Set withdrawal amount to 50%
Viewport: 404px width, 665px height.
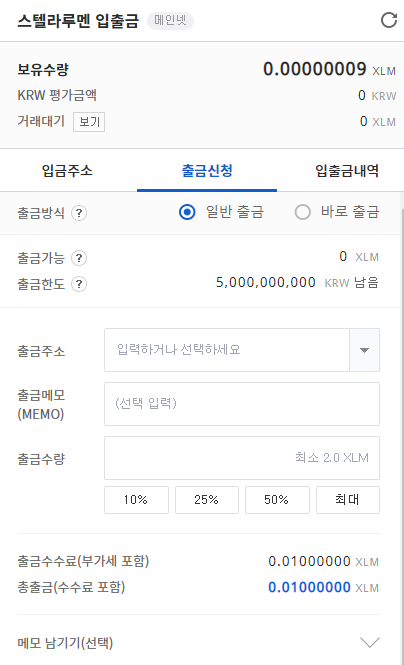point(277,500)
